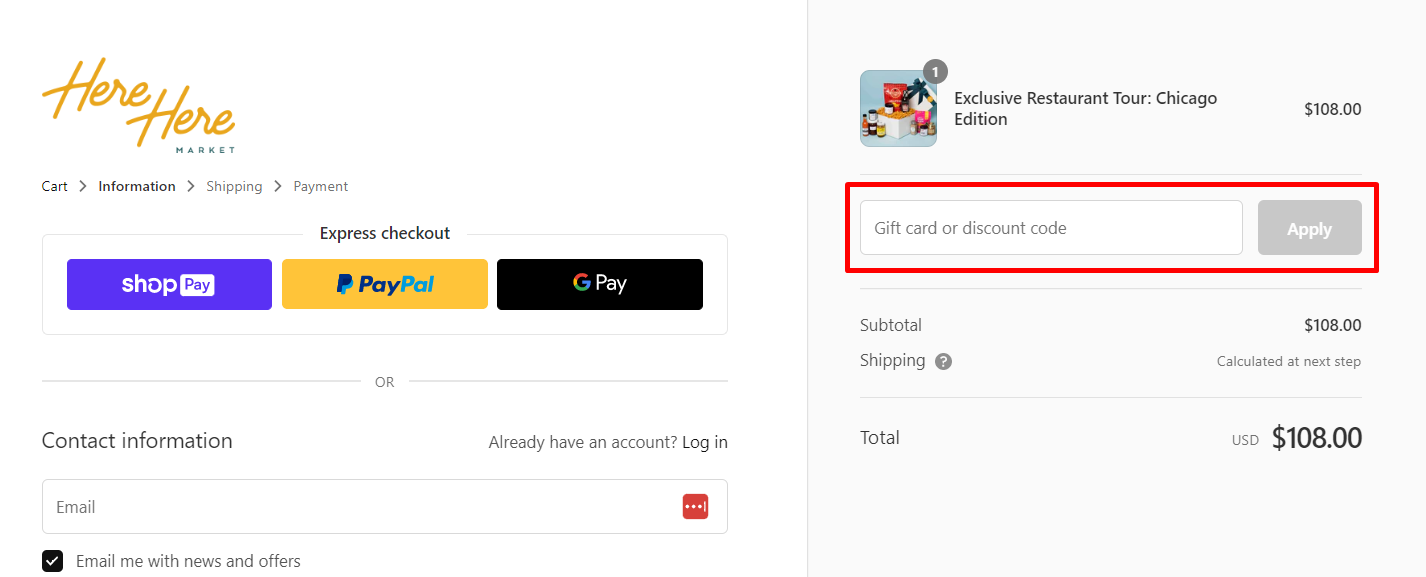Click the Here Here Market logo

coord(138,105)
